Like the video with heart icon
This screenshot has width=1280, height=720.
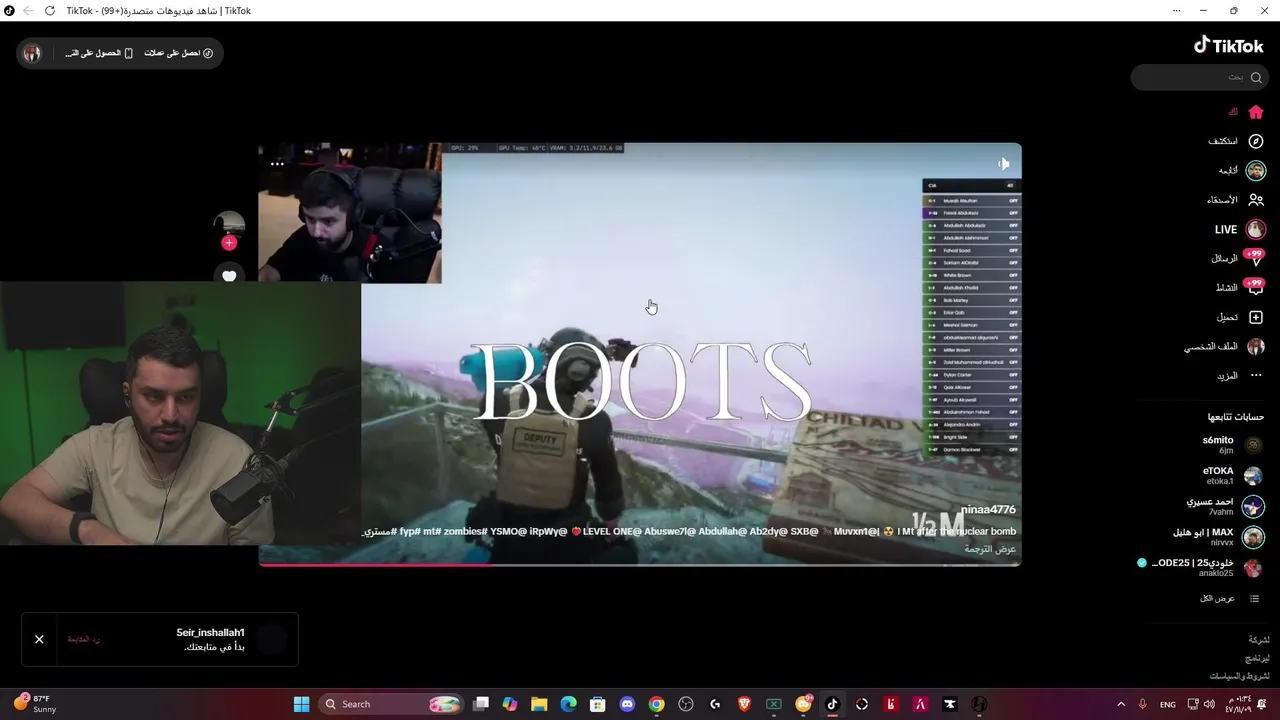coord(229,276)
